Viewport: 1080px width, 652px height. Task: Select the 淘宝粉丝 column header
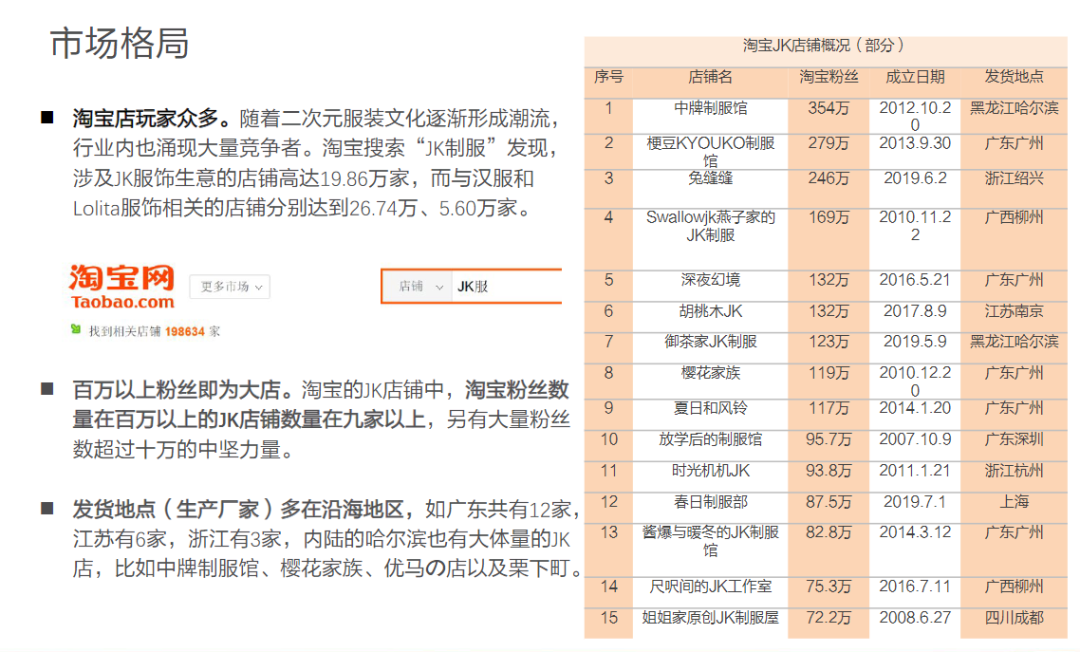tap(829, 77)
